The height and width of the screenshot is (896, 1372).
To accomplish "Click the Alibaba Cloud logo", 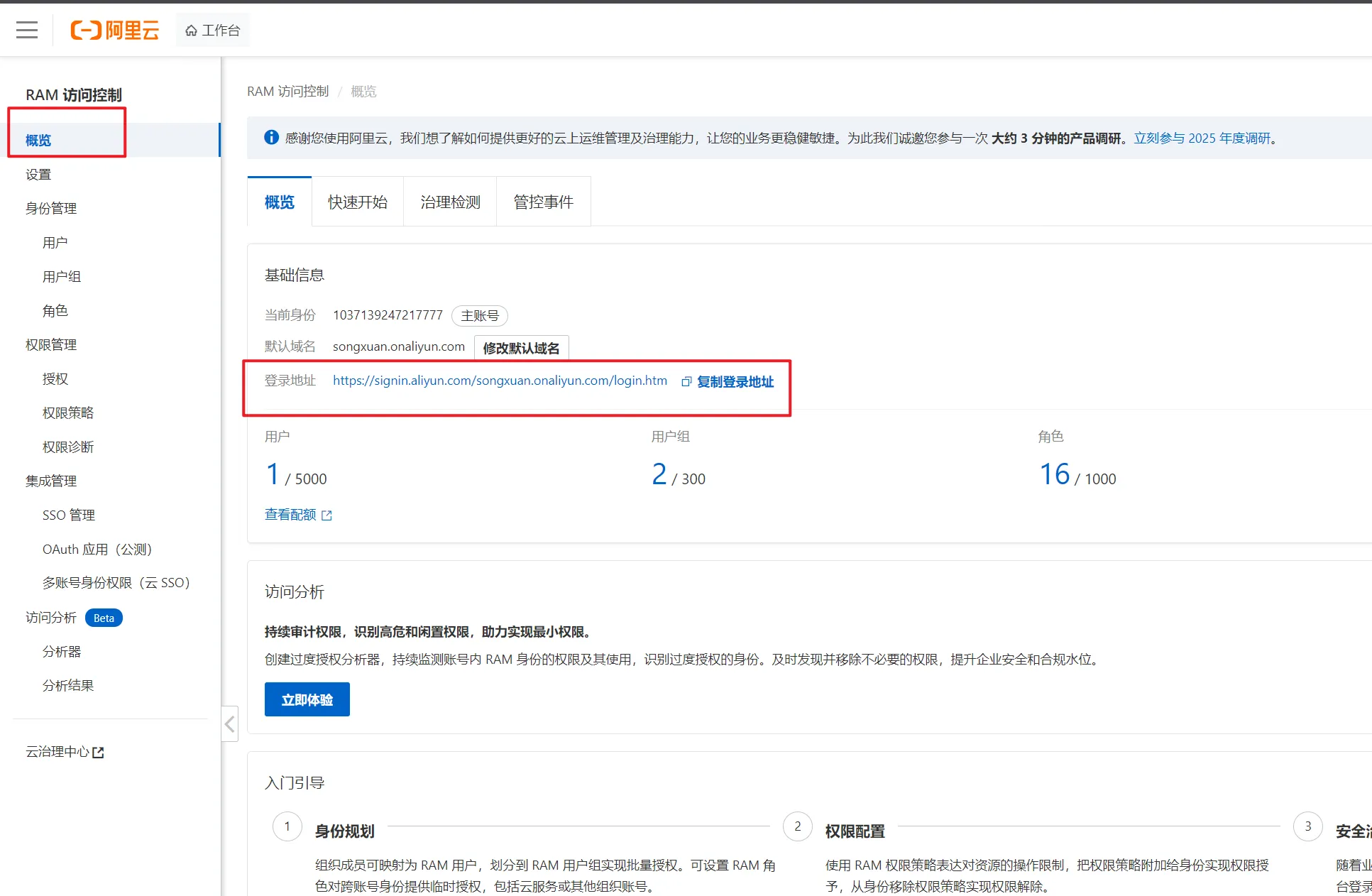I will coord(114,30).
